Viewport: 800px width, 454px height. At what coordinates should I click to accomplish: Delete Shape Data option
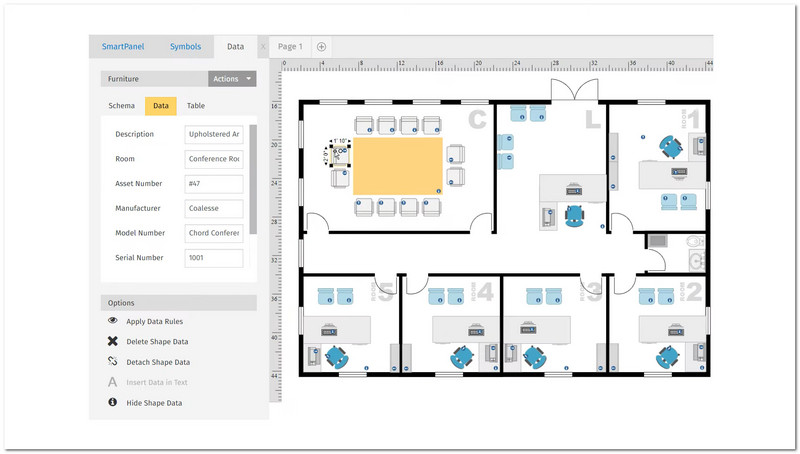(157, 342)
